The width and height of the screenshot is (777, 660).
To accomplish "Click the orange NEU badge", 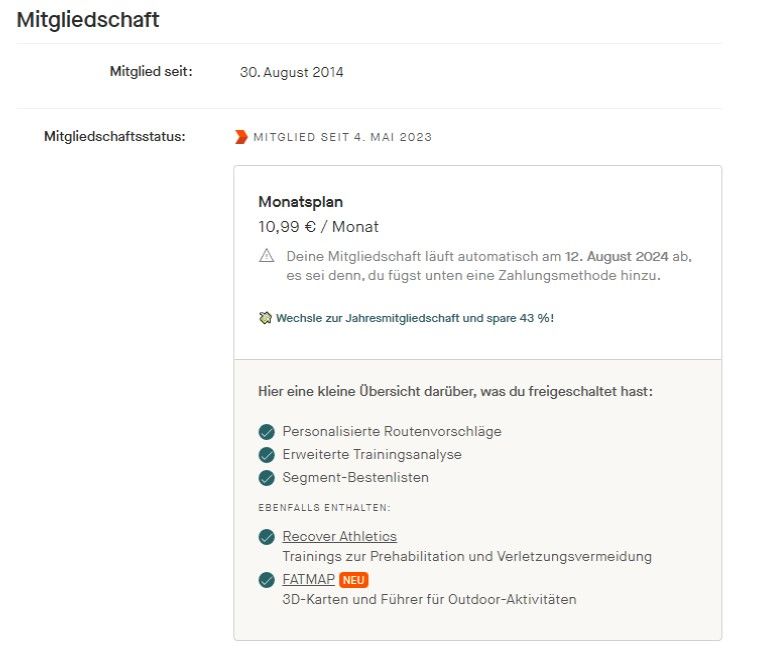I will pyautogui.click(x=354, y=580).
